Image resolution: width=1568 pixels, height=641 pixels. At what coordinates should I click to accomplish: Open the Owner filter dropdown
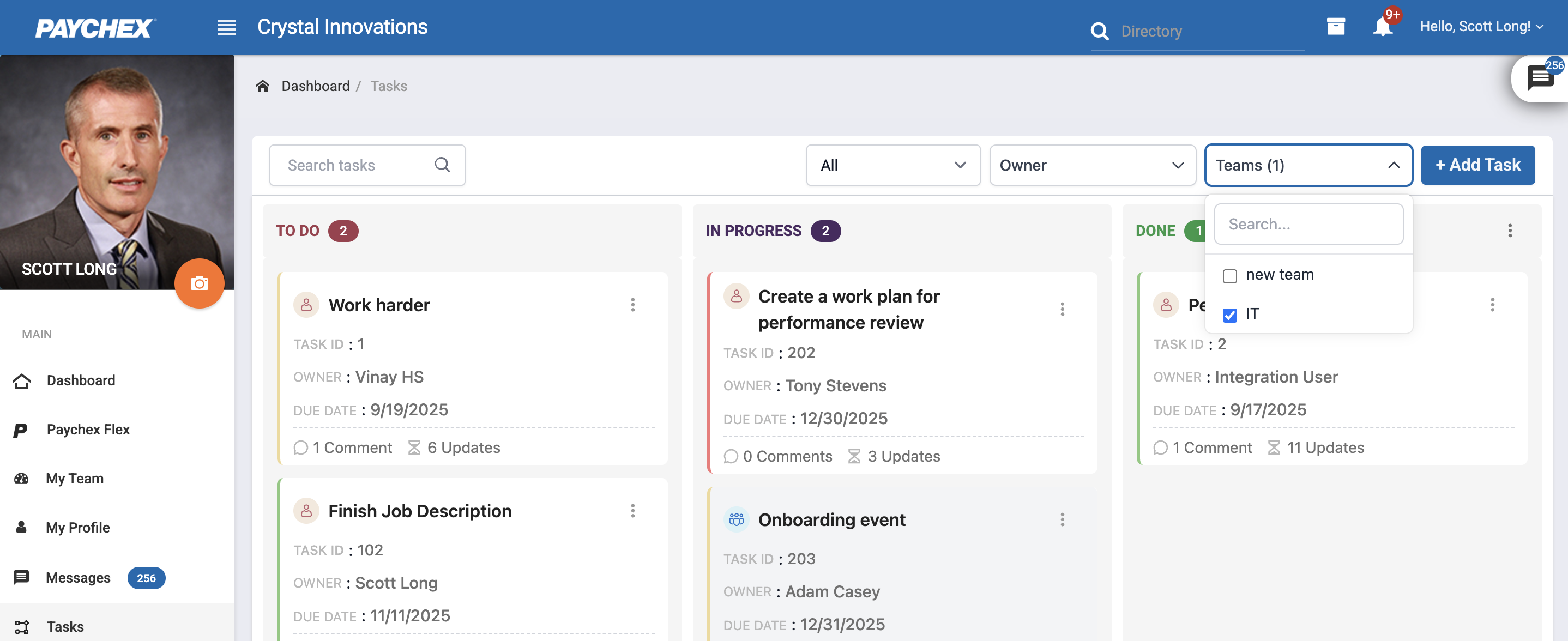[x=1092, y=165]
